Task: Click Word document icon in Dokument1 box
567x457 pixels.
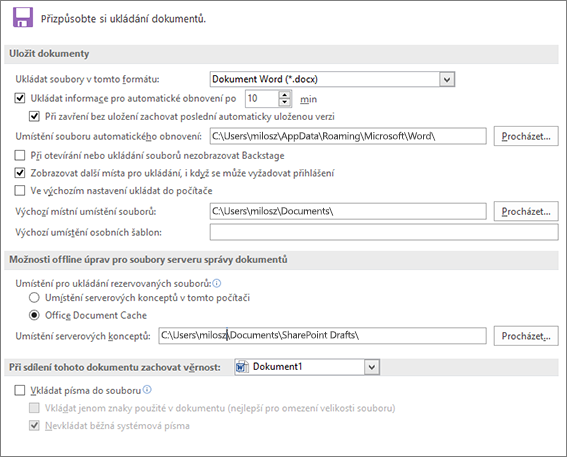Action: [242, 367]
